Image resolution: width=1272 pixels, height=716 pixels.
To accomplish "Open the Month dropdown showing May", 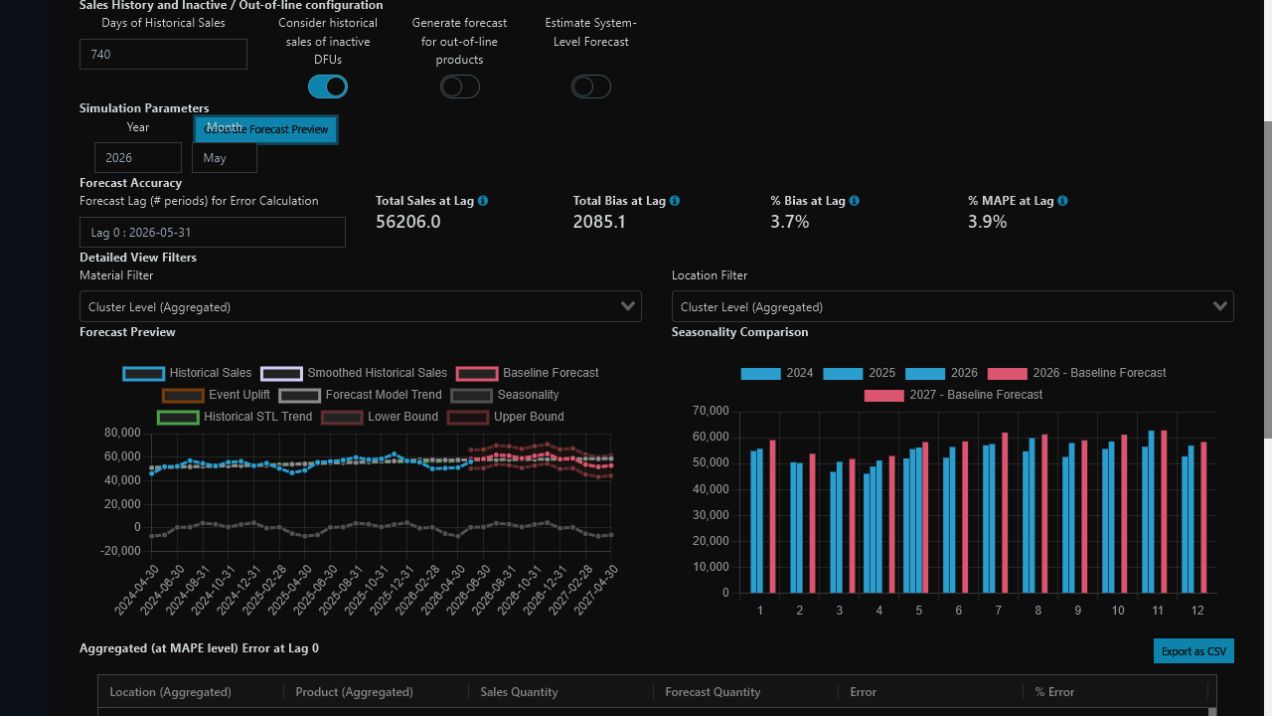I will [x=224, y=158].
